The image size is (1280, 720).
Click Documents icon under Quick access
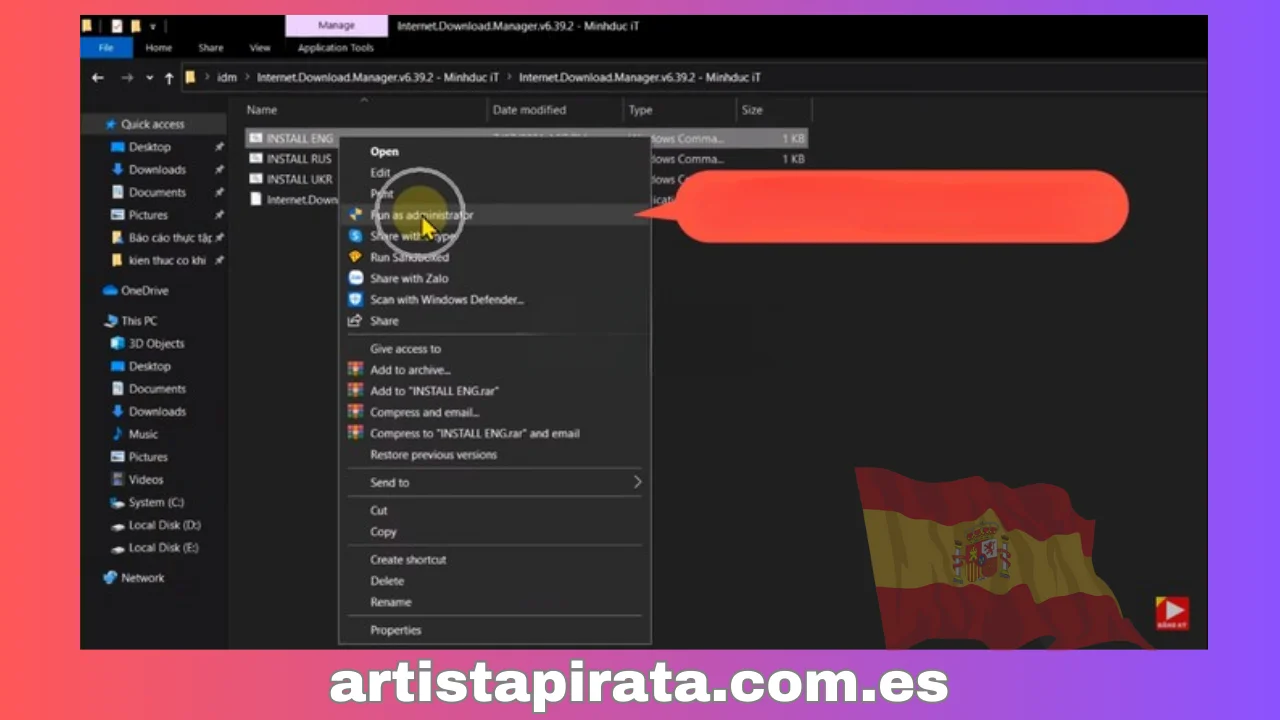click(x=119, y=192)
